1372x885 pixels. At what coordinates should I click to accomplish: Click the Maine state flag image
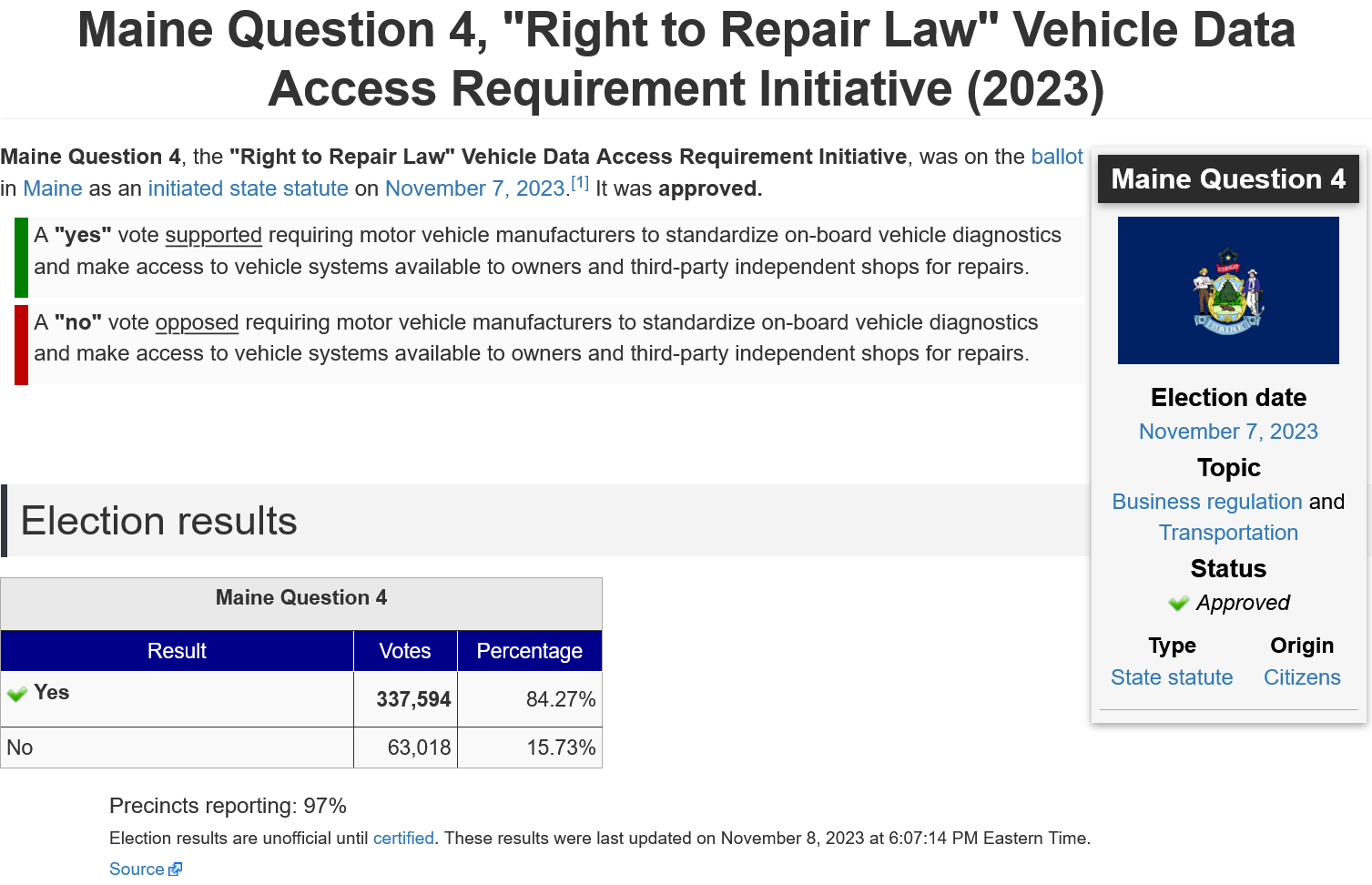click(1228, 290)
